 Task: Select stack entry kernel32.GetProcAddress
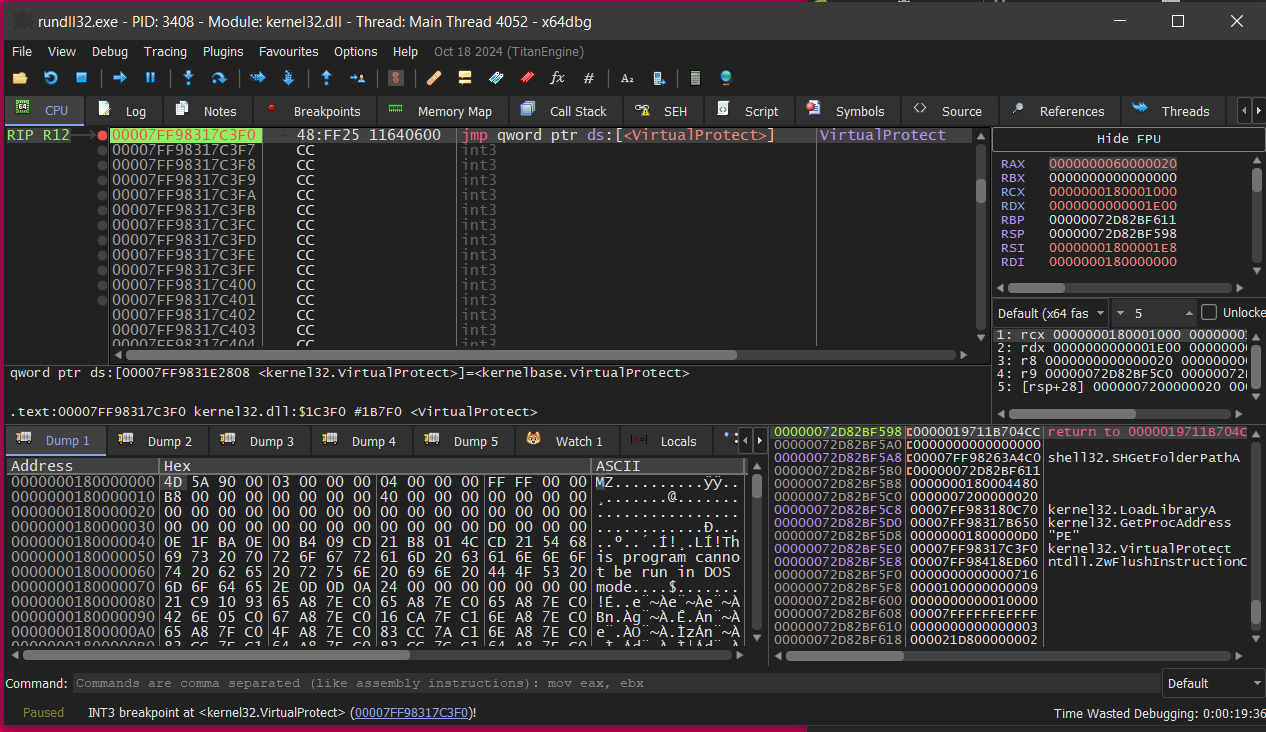[1139, 523]
